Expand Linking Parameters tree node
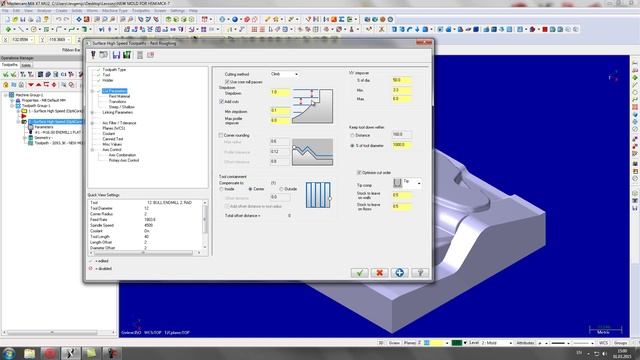 93,112
